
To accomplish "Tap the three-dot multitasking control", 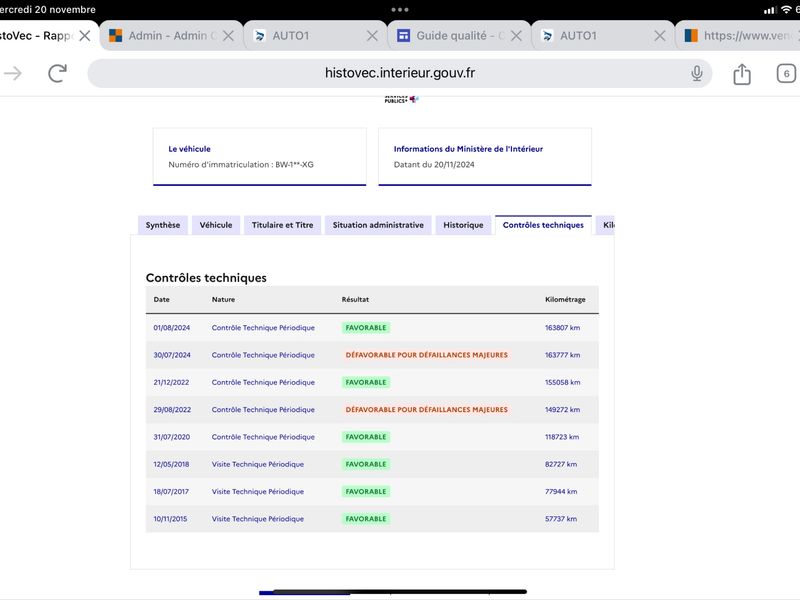I will pos(399,9).
